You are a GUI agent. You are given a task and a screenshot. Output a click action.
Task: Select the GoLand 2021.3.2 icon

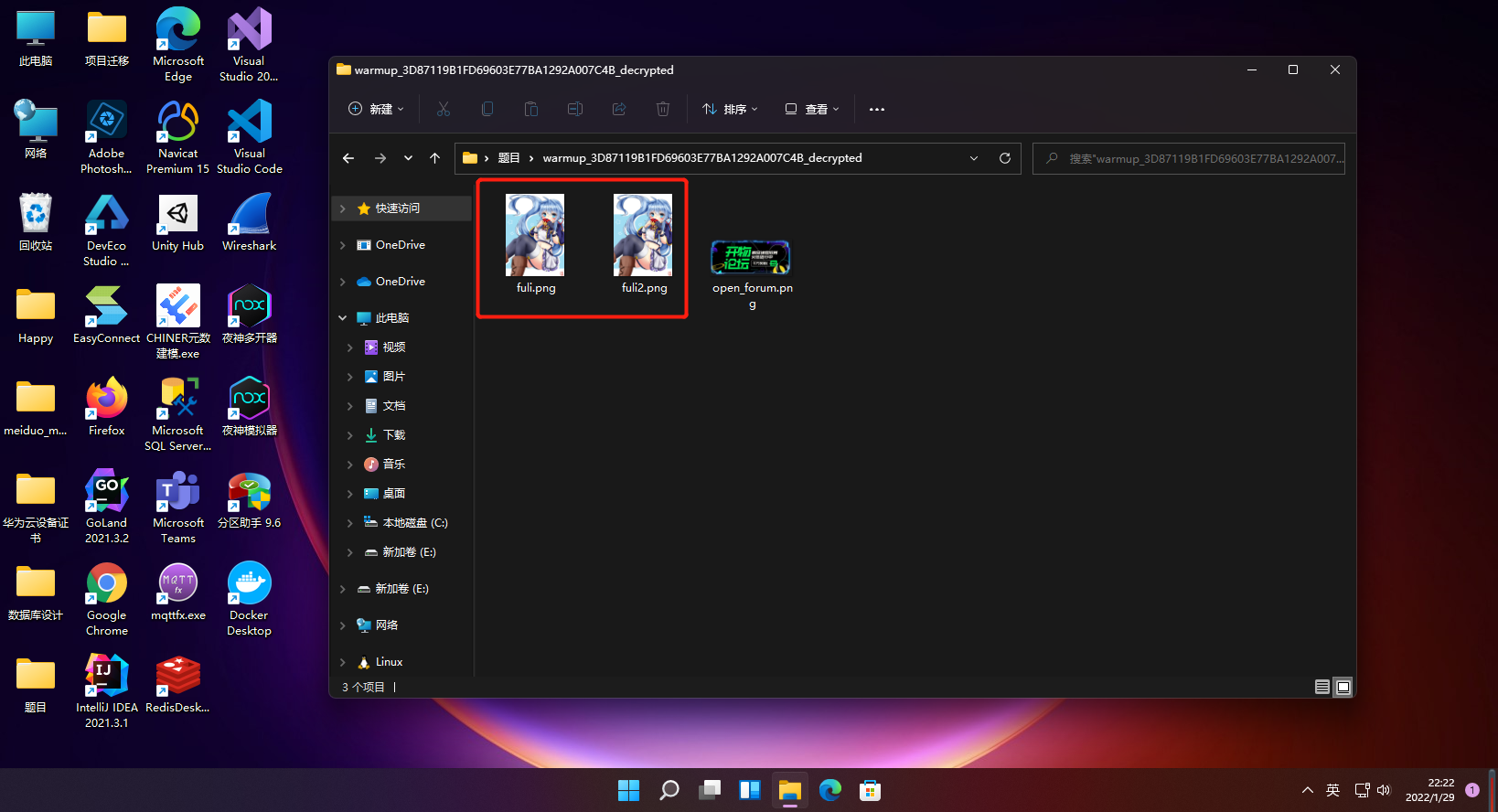point(107,507)
